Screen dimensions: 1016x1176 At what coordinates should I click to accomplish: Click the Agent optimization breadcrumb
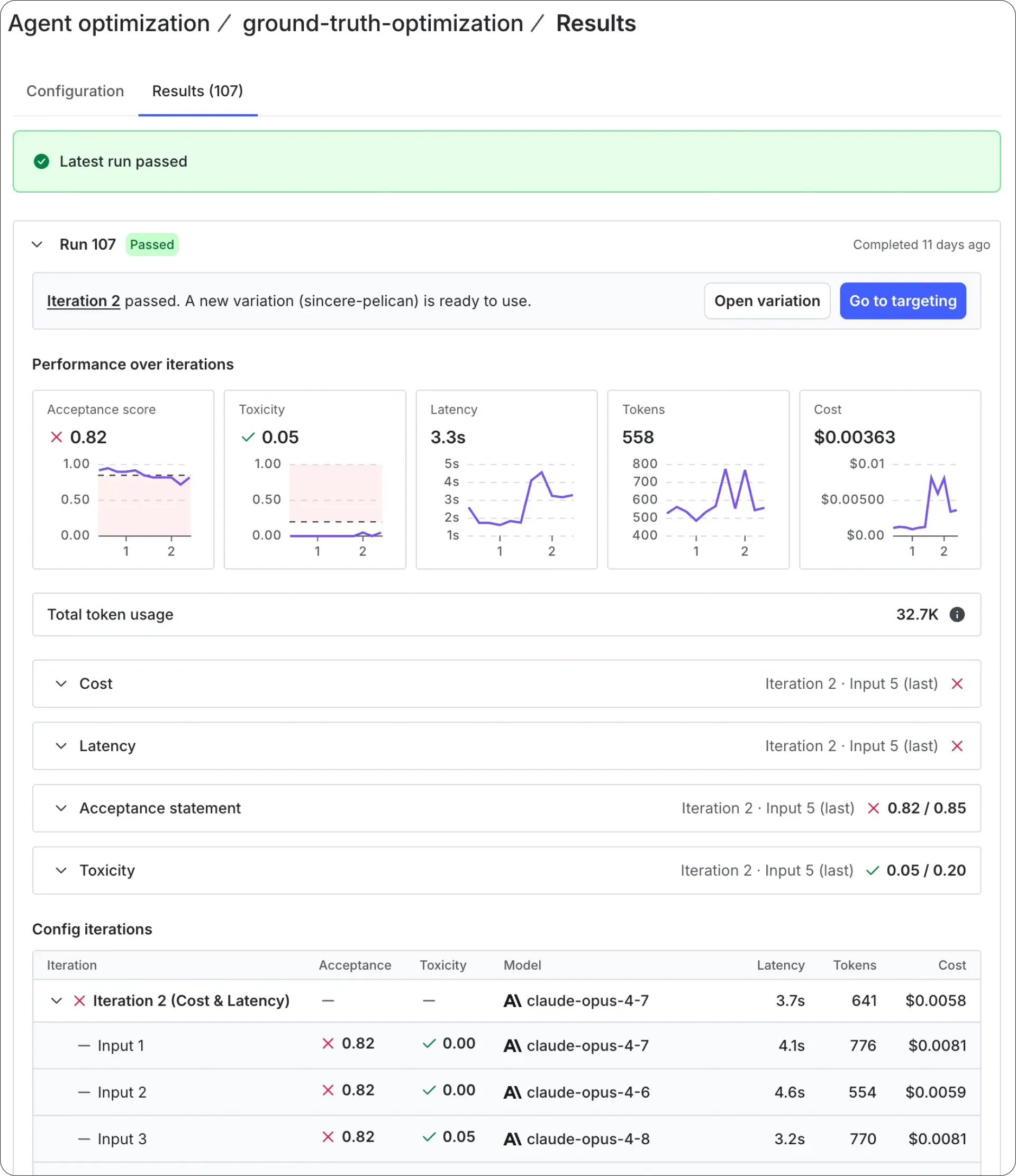pos(109,23)
